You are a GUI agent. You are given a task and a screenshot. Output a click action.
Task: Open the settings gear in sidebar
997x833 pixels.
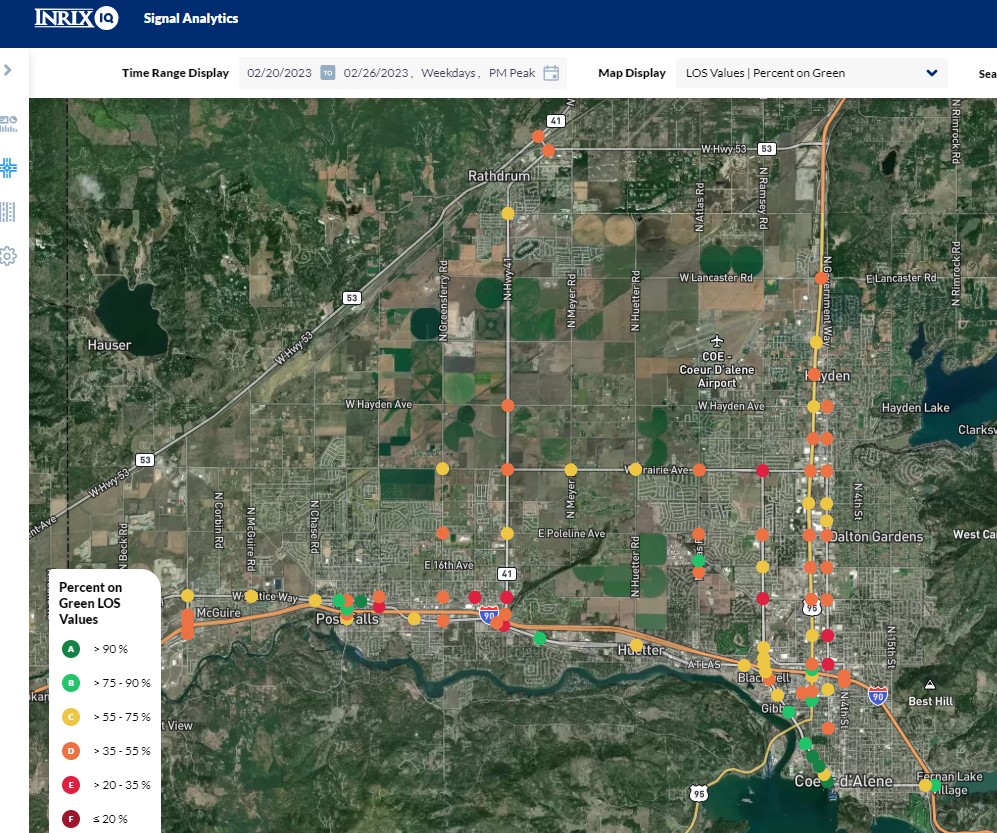pyautogui.click(x=8, y=256)
